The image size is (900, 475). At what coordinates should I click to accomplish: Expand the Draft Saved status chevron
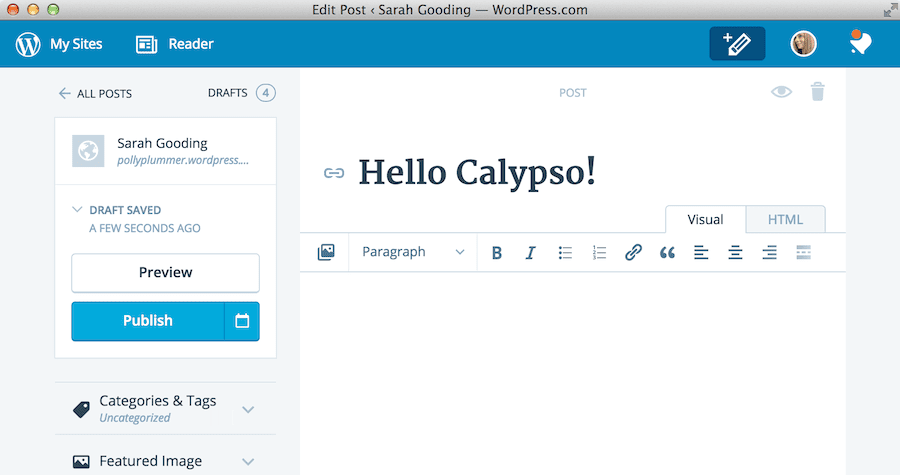click(77, 209)
